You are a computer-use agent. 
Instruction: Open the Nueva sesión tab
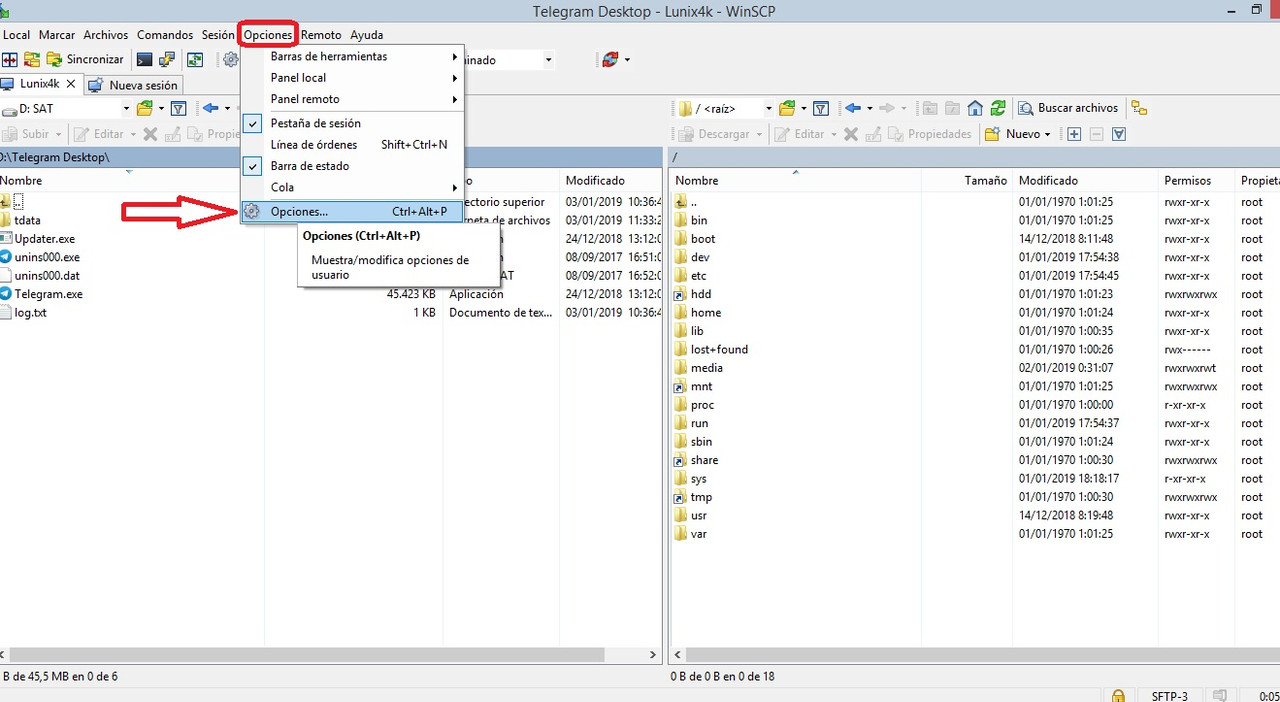(x=133, y=85)
